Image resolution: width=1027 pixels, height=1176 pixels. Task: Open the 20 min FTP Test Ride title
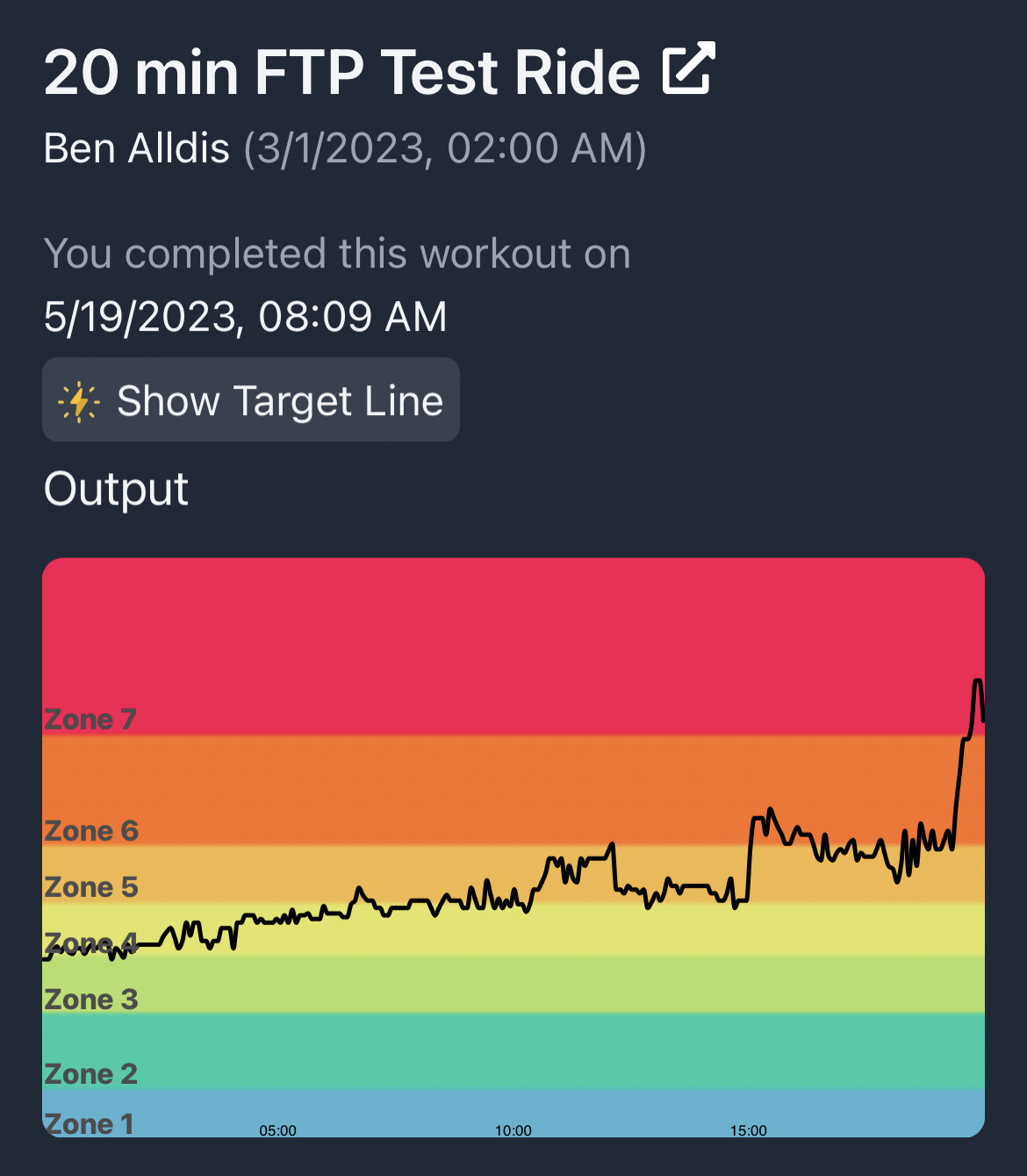[x=342, y=72]
